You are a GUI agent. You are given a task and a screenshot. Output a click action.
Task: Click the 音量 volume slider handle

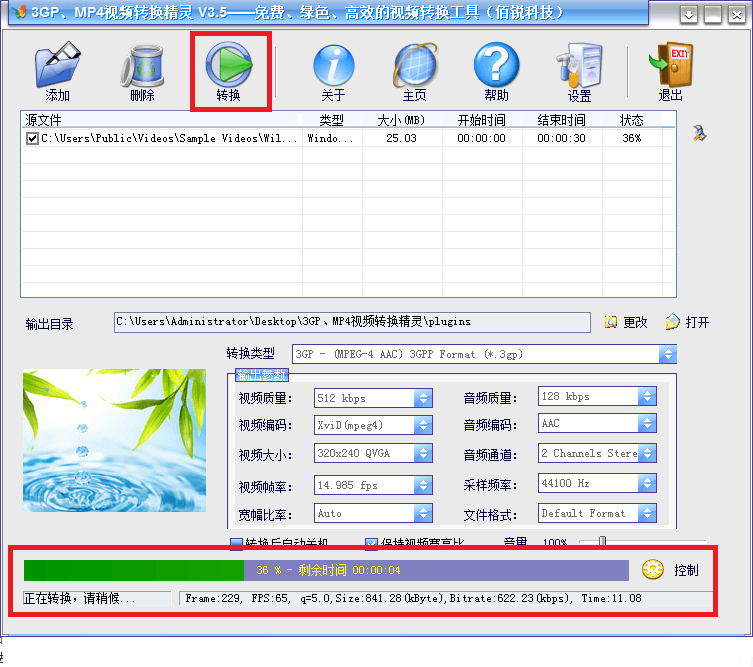click(x=602, y=542)
